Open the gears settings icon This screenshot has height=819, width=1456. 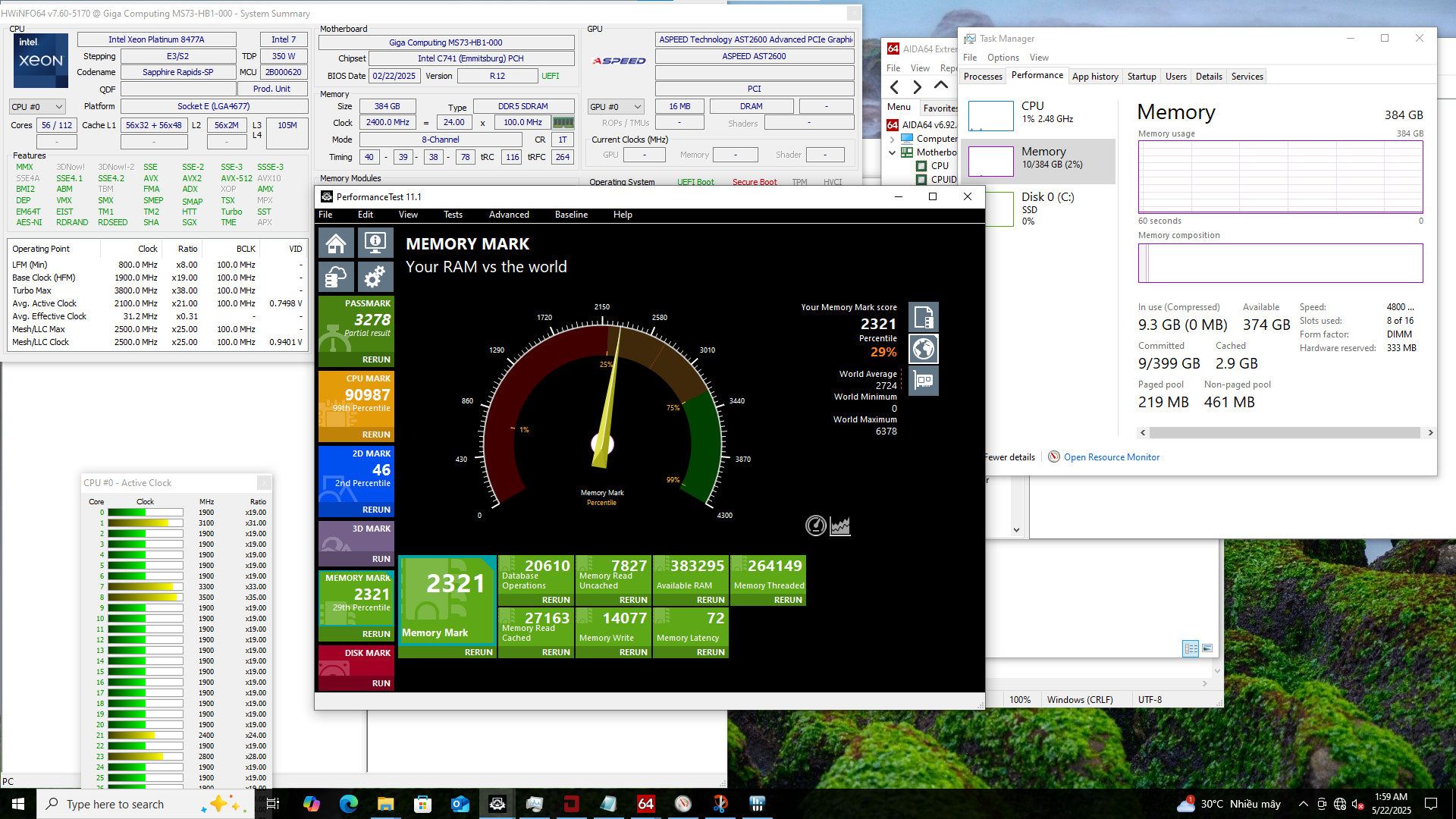coord(375,278)
